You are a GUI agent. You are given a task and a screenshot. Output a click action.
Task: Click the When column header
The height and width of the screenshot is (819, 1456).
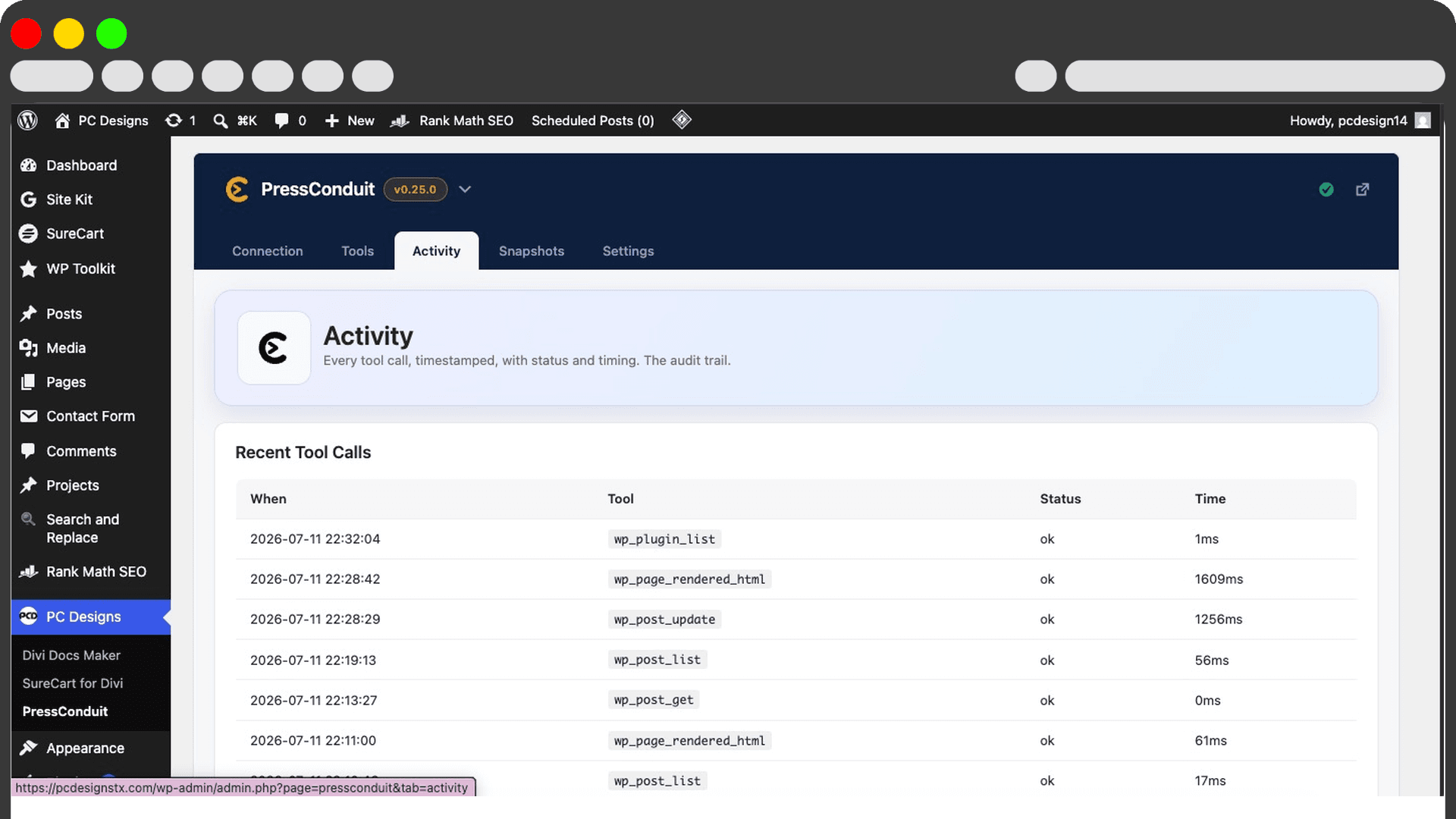coord(268,499)
